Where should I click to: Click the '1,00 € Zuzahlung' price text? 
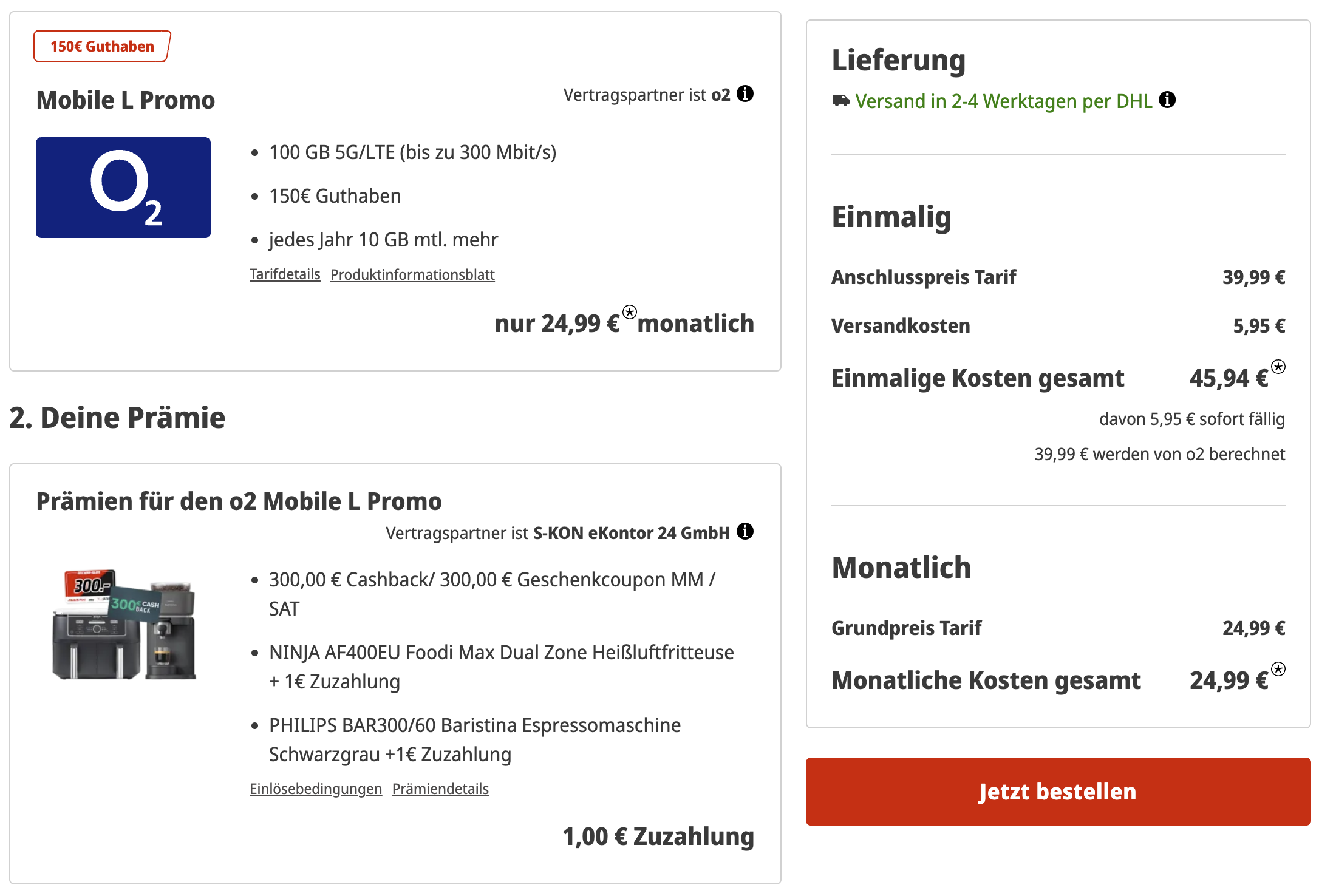[658, 837]
